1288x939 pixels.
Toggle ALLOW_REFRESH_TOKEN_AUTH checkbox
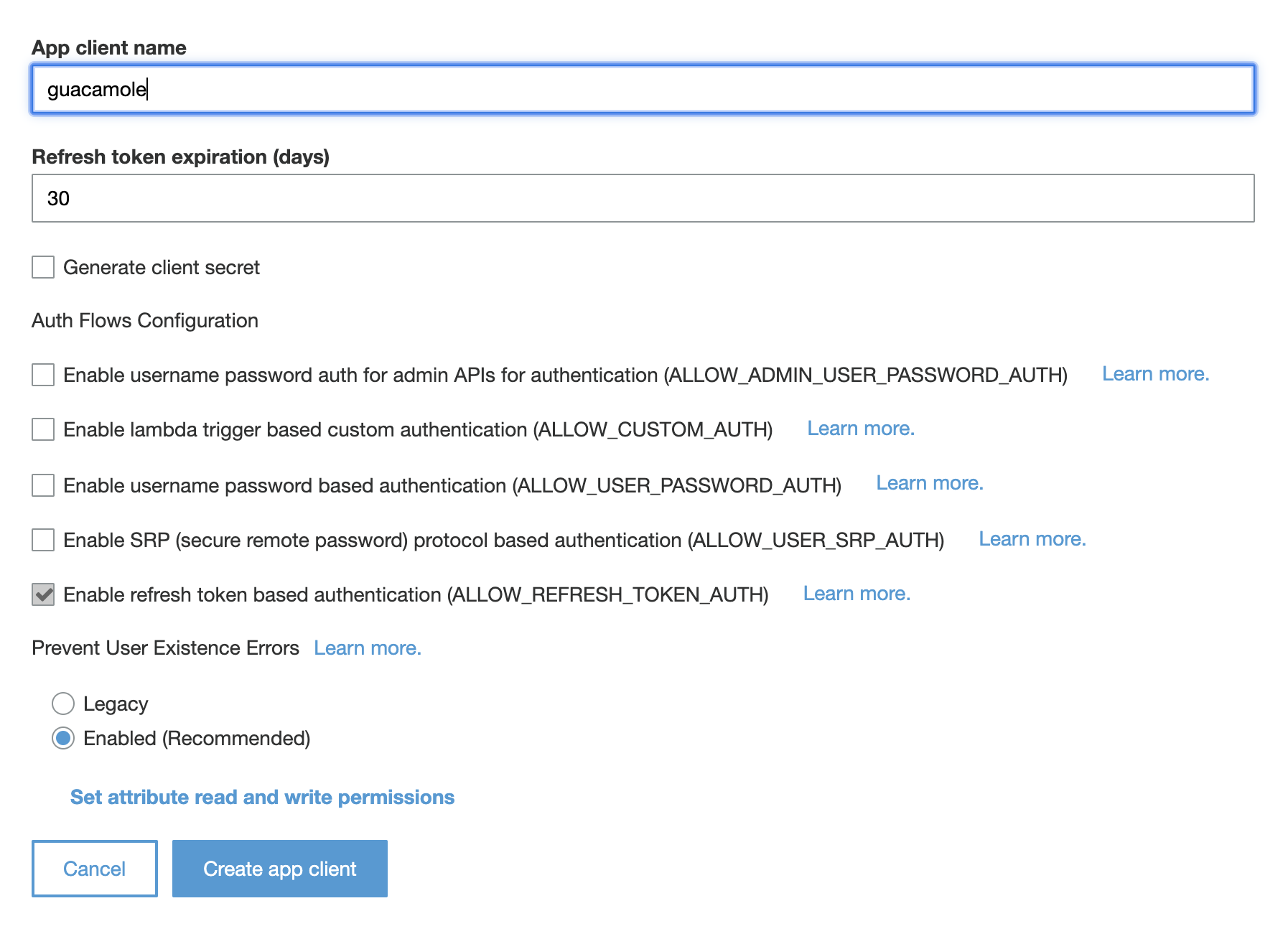click(43, 594)
